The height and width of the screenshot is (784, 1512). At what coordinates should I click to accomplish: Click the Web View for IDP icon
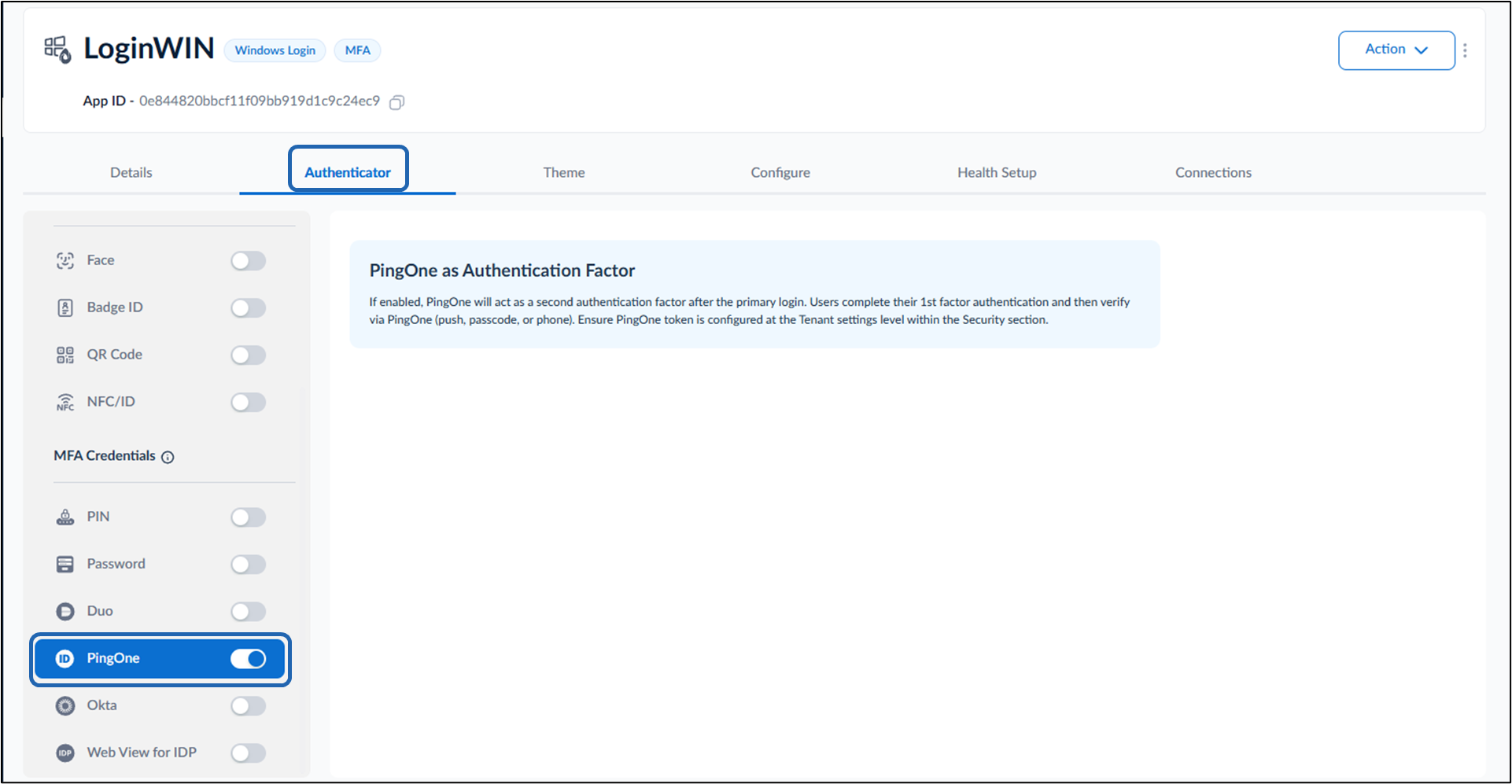[65, 753]
